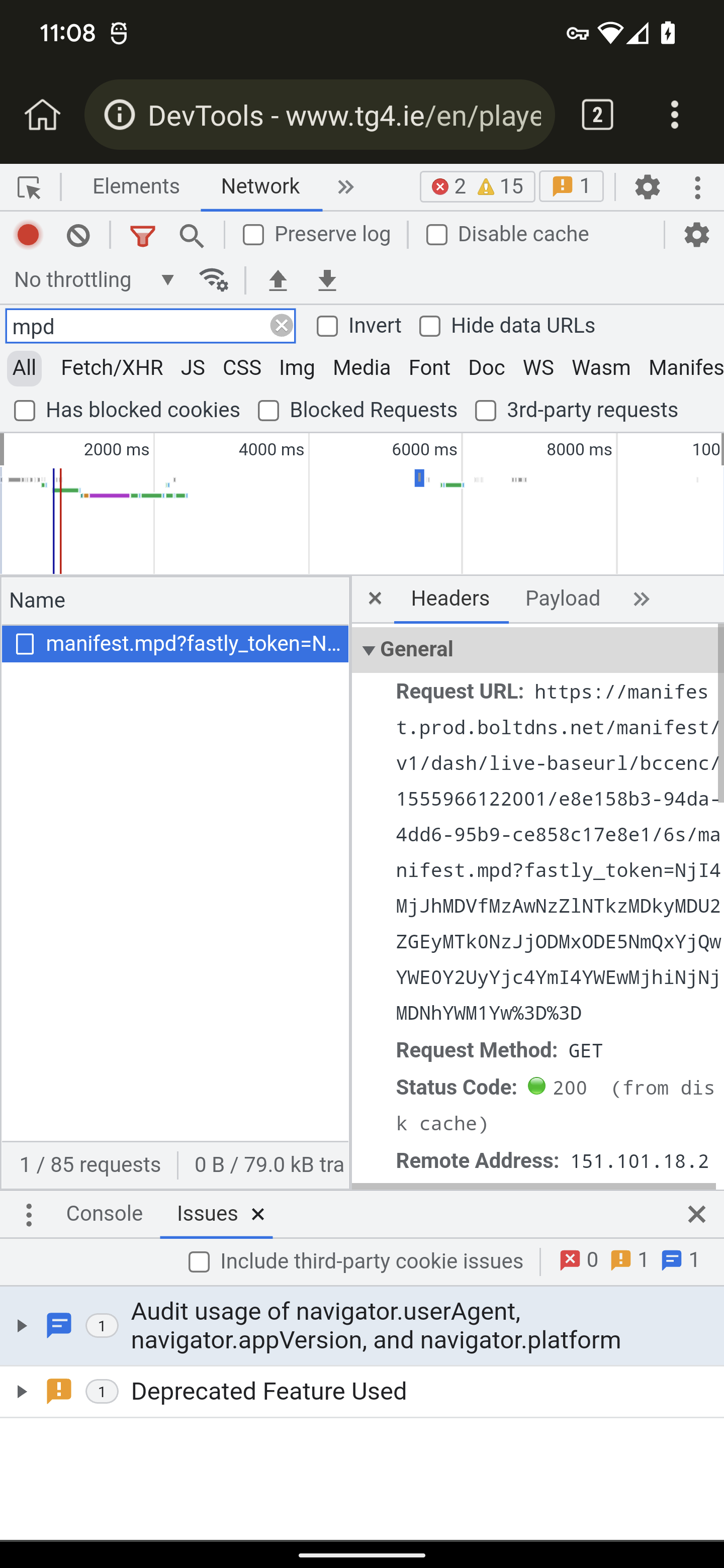This screenshot has width=724, height=1568.
Task: Collapse the General headers section
Action: pyautogui.click(x=369, y=650)
